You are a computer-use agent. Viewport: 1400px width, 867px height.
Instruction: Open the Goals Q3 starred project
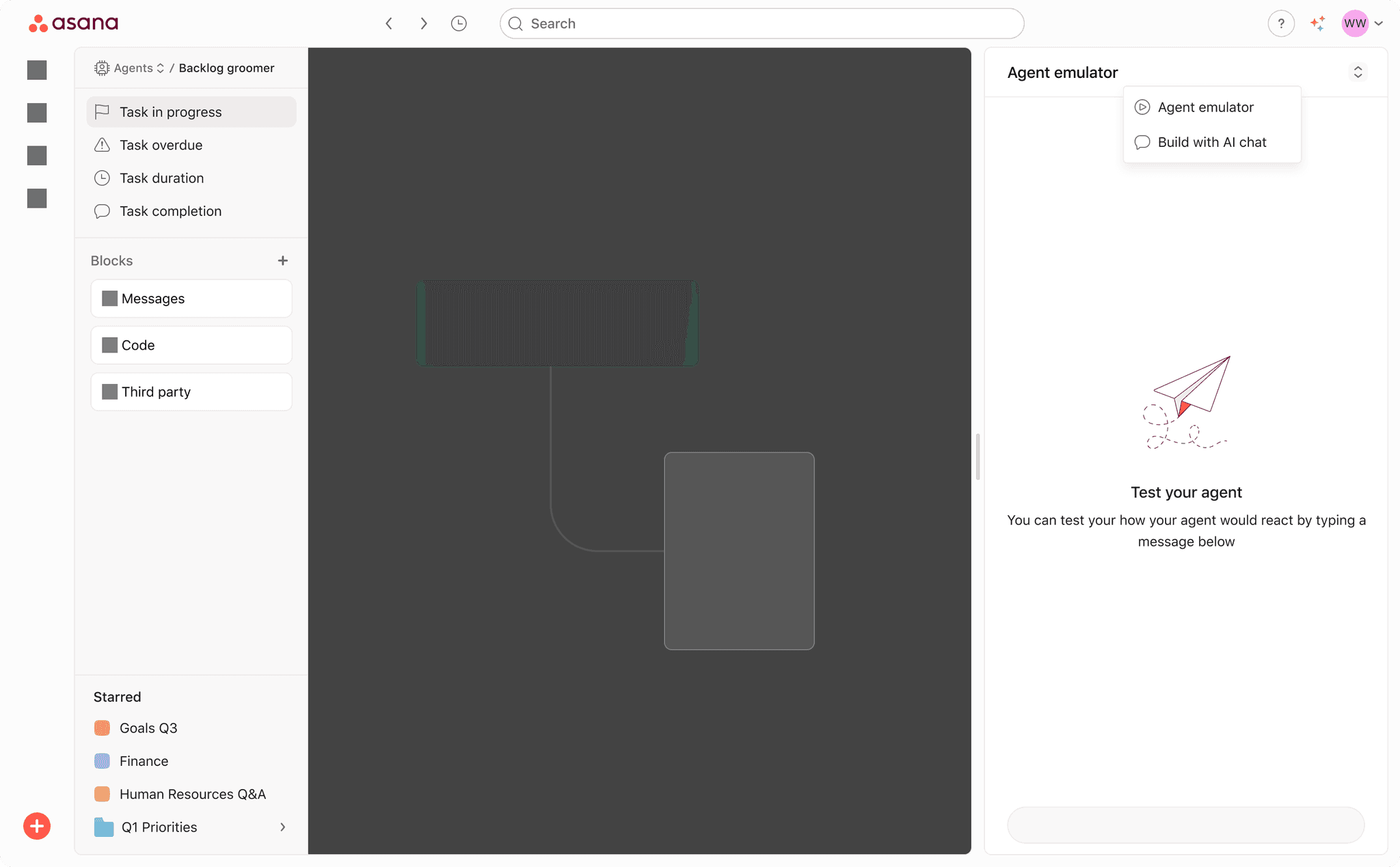148,728
